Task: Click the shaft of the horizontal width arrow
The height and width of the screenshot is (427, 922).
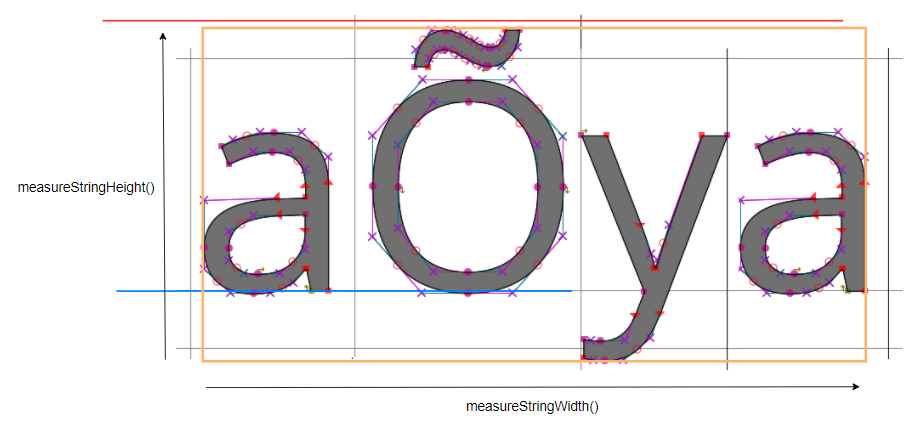Action: tap(530, 386)
